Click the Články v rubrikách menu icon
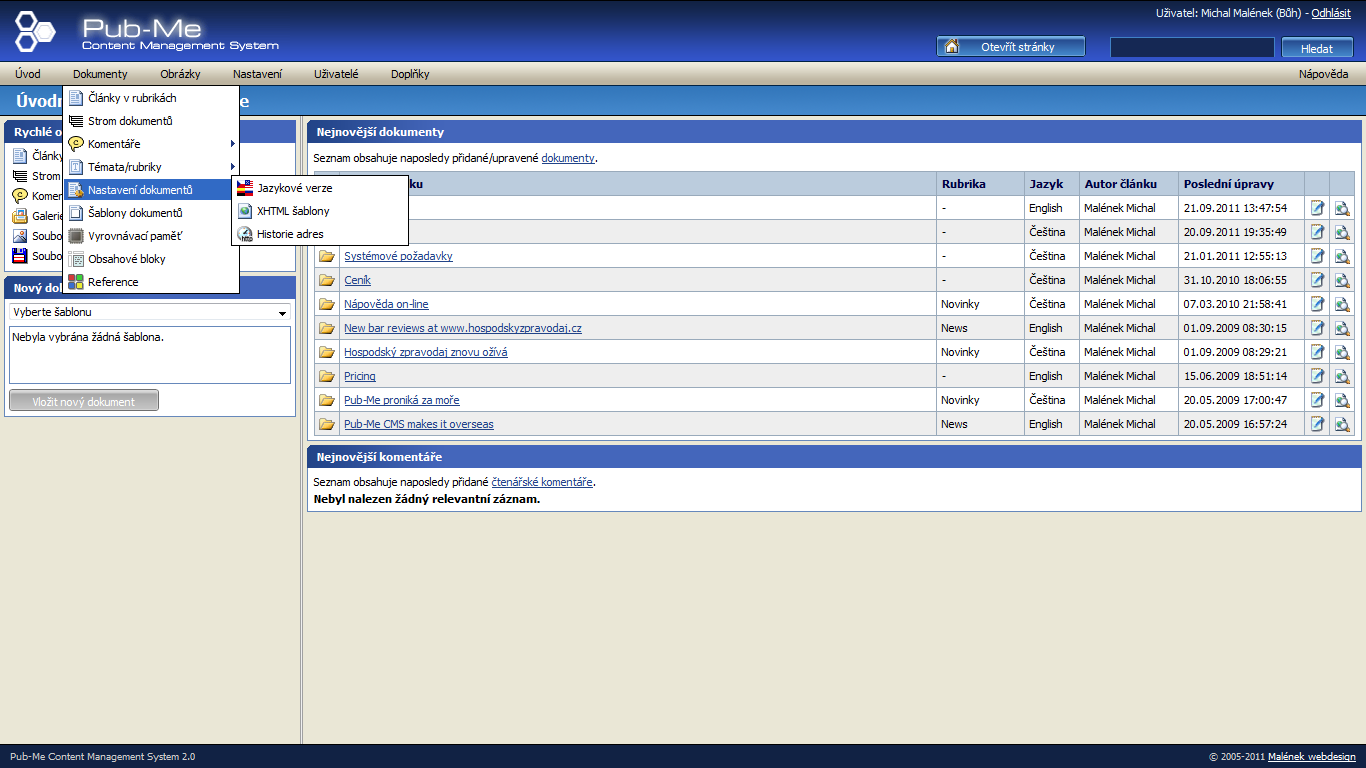The height and width of the screenshot is (768, 1366). [76, 98]
